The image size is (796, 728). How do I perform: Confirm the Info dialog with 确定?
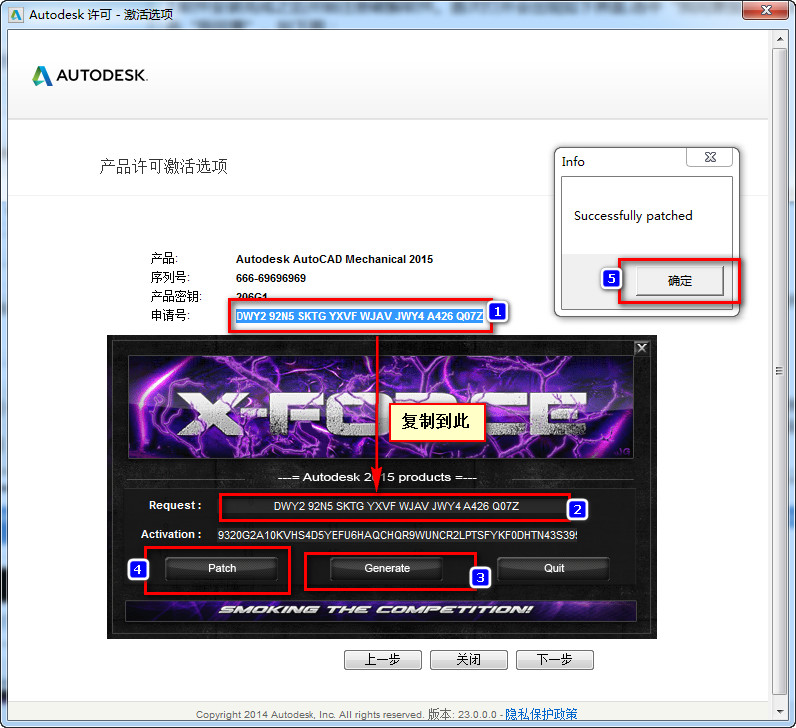[x=680, y=281]
